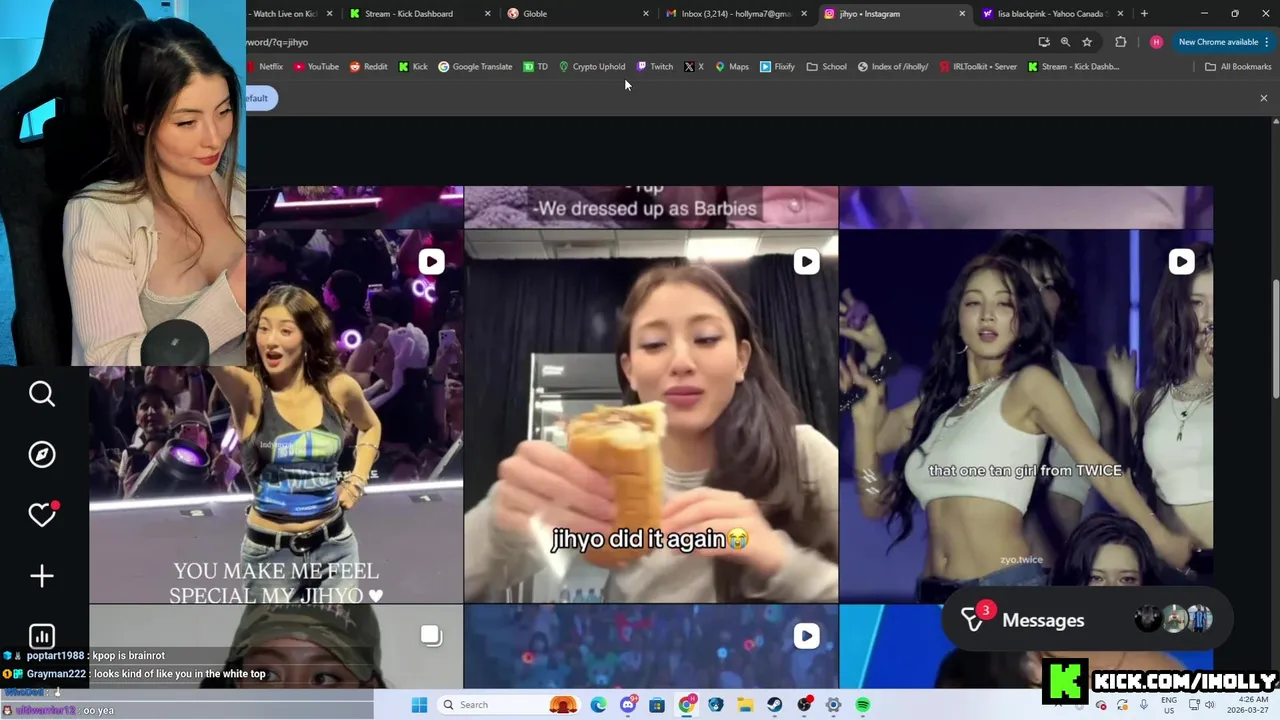This screenshot has height=720, width=1280.
Task: Open Microsoft Store from taskbar
Action: coord(657,705)
